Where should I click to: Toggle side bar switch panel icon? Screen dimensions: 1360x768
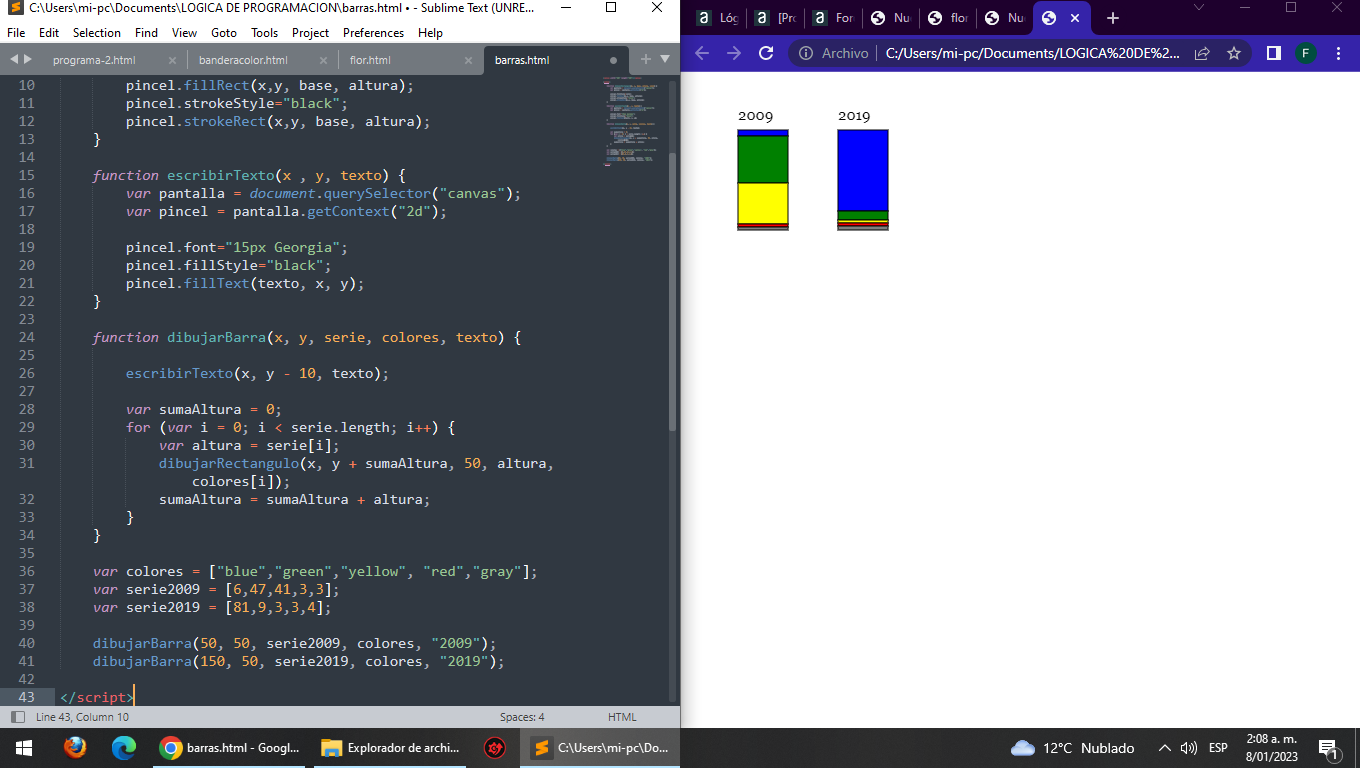[x=17, y=717]
